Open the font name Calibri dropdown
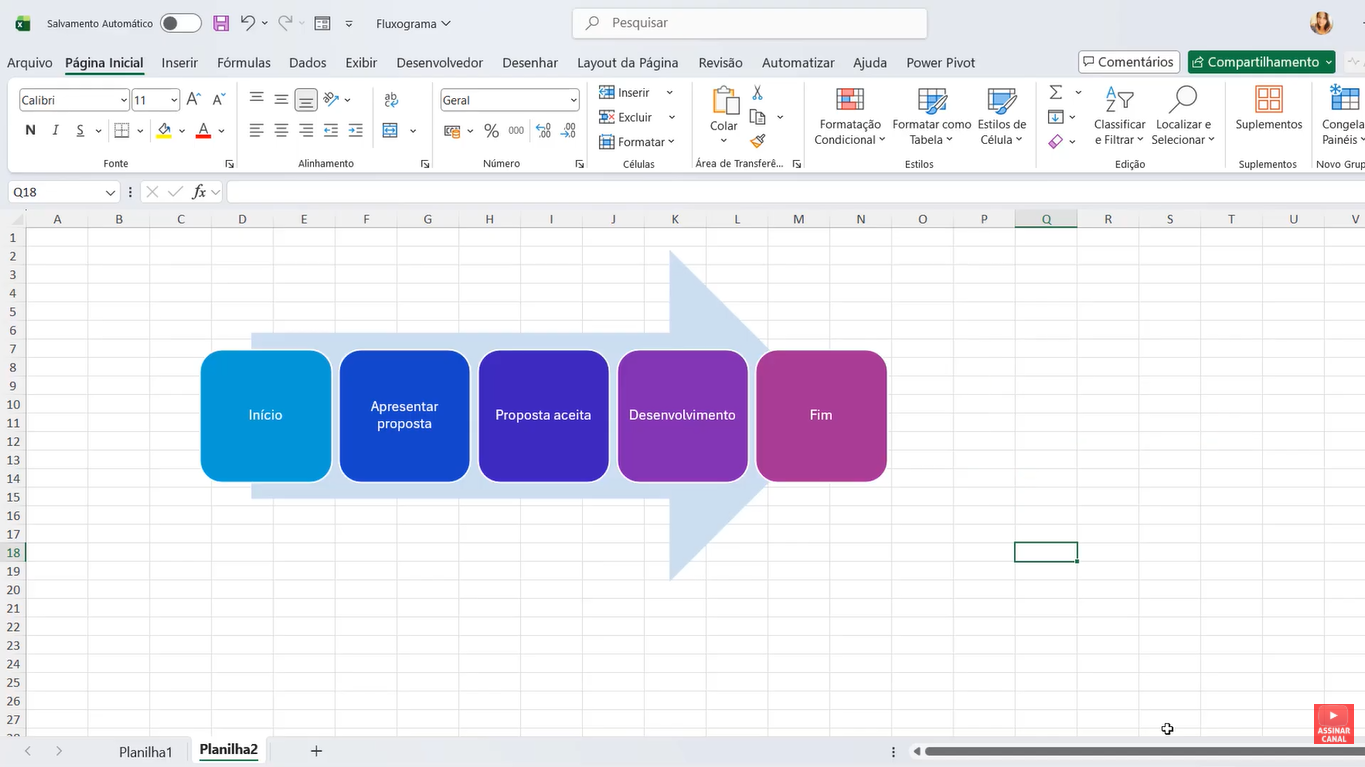The width and height of the screenshot is (1365, 767). pyautogui.click(x=124, y=100)
